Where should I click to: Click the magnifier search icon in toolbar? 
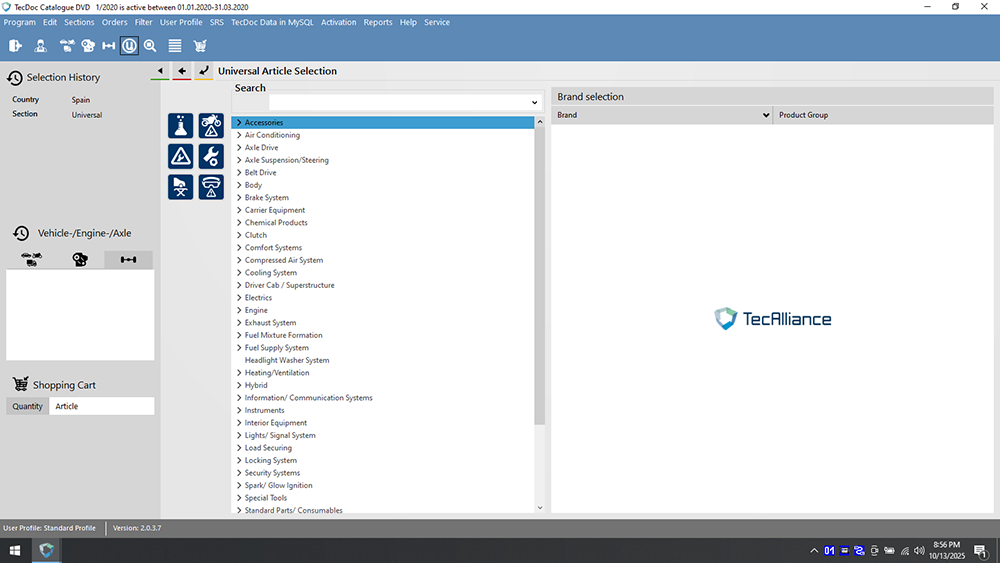point(150,45)
